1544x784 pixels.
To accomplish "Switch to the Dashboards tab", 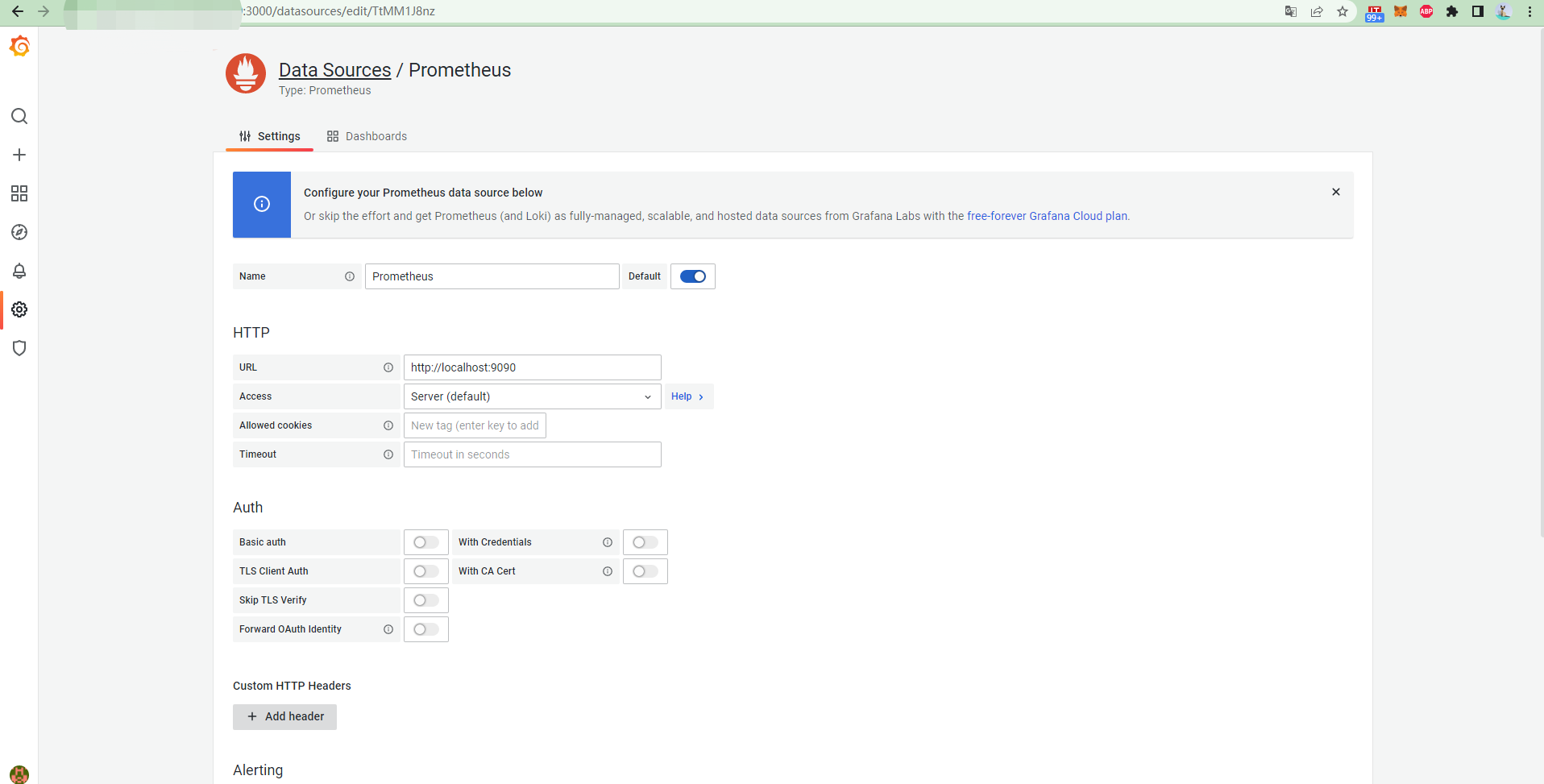I will coord(367,136).
